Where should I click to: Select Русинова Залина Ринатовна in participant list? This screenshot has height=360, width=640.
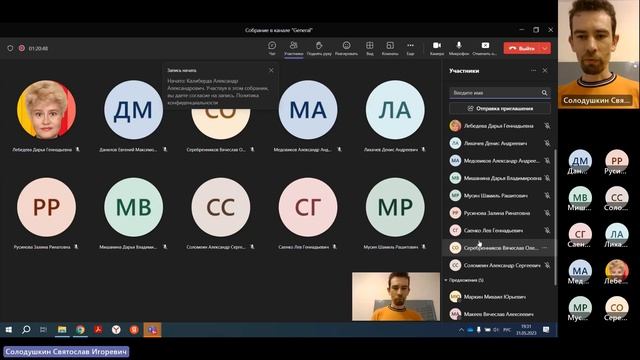pos(500,213)
